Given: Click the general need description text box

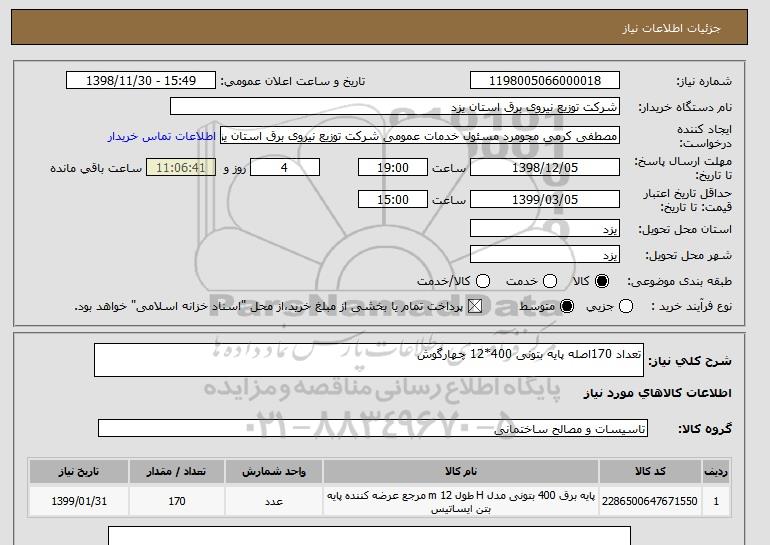Looking at the screenshot, I should point(369,360).
